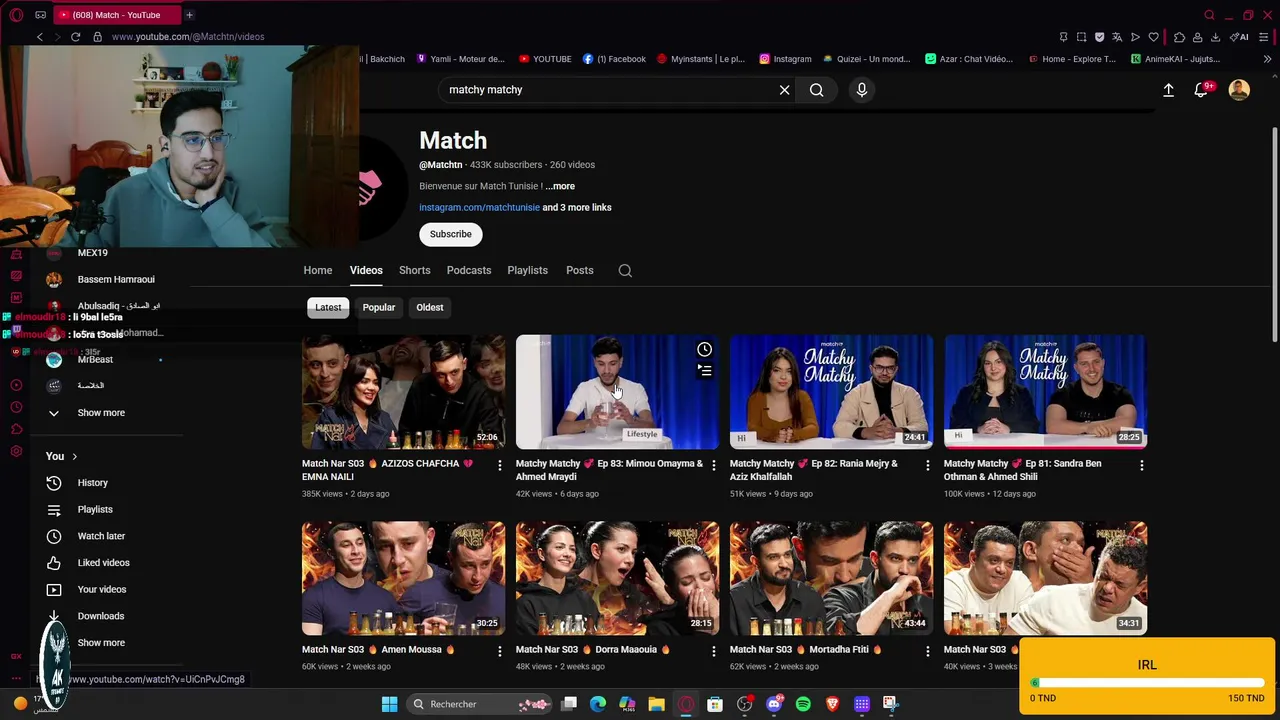The width and height of the screenshot is (1280, 720).
Task: Open the Instagram bookmark
Action: 785,59
